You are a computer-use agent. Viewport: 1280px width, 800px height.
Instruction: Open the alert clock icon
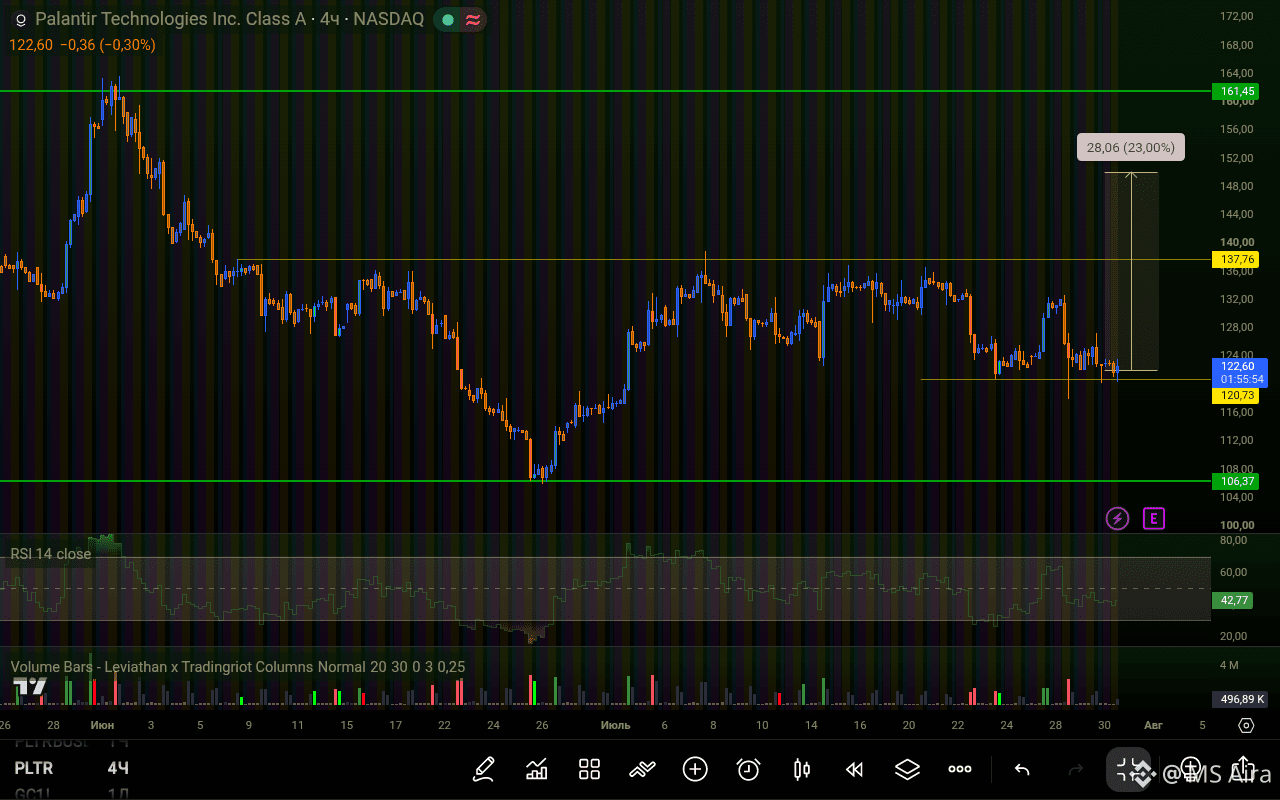click(x=748, y=769)
